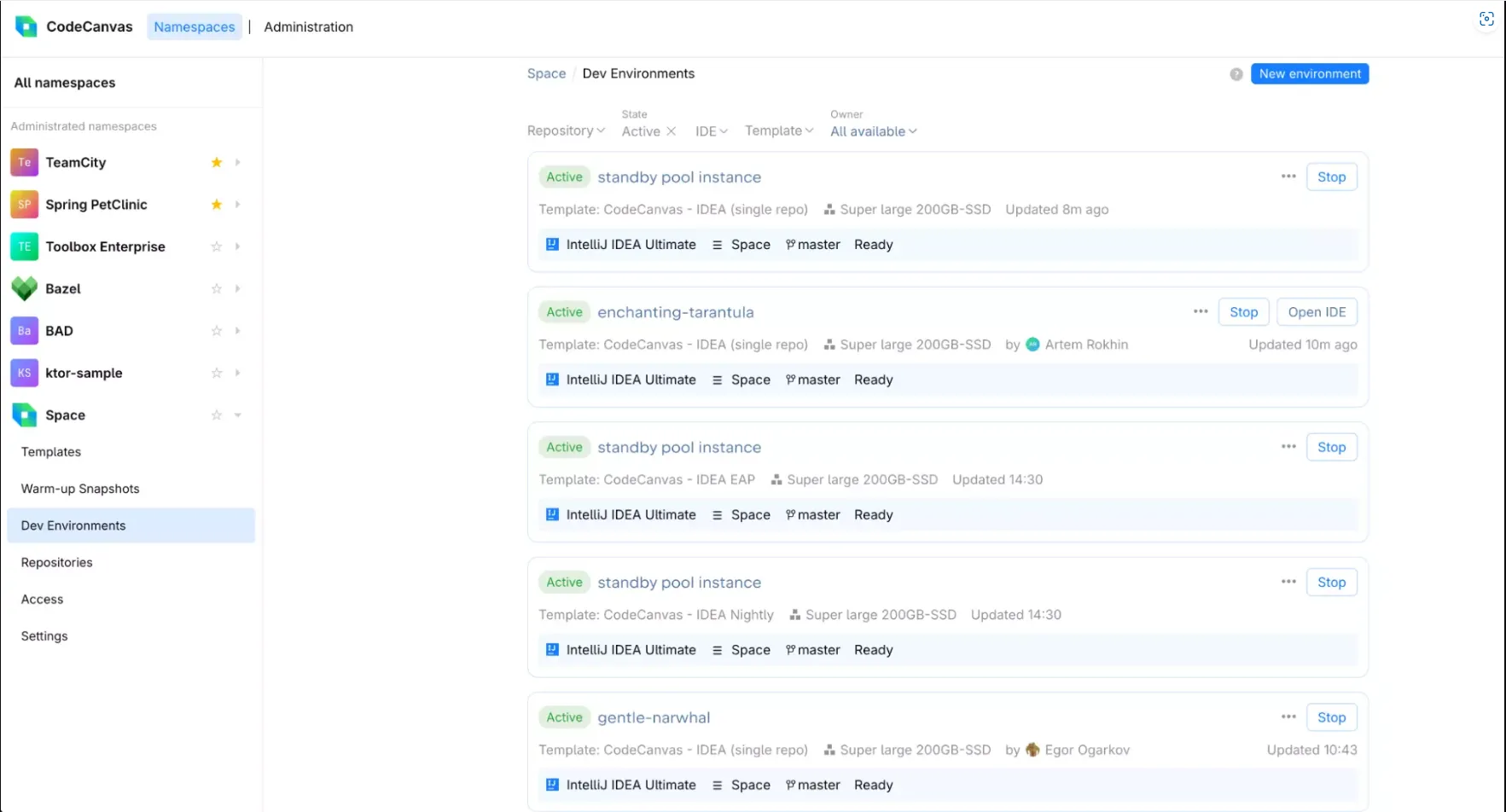Expand the Owner All available dropdown
This screenshot has height=812, width=1506.
873,131
